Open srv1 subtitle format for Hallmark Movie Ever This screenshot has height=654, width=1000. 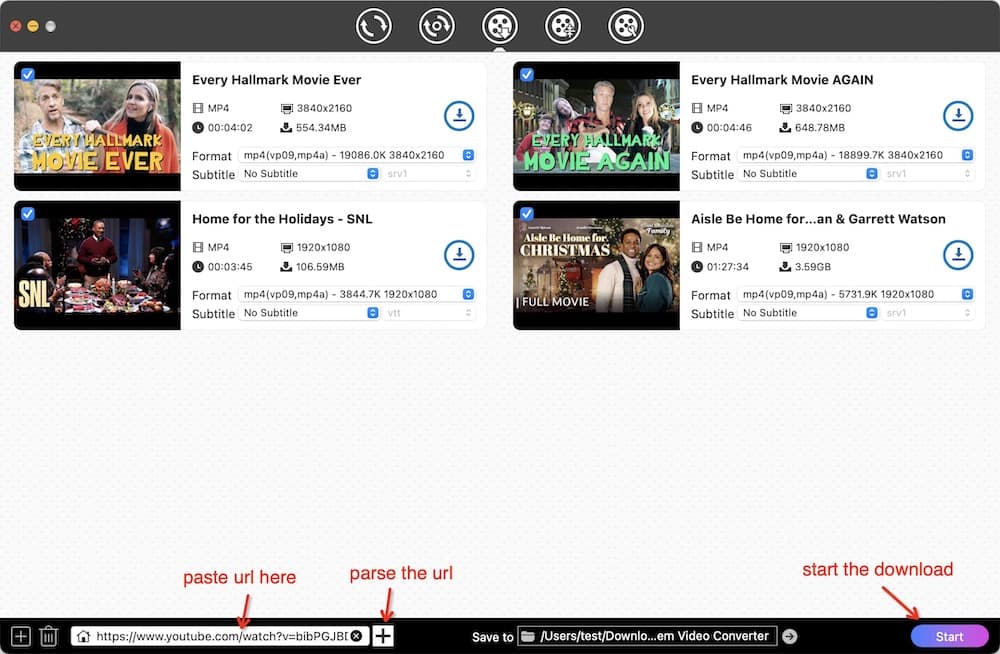[x=429, y=174]
